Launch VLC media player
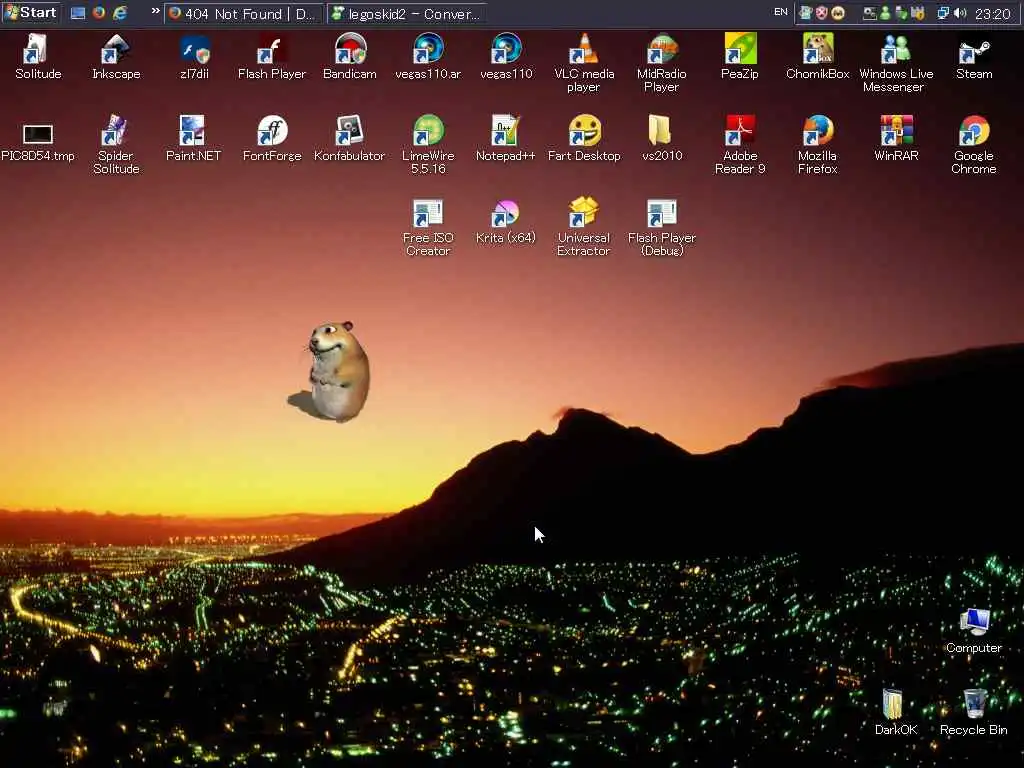Screen dimensions: 1024x768 tap(584, 63)
